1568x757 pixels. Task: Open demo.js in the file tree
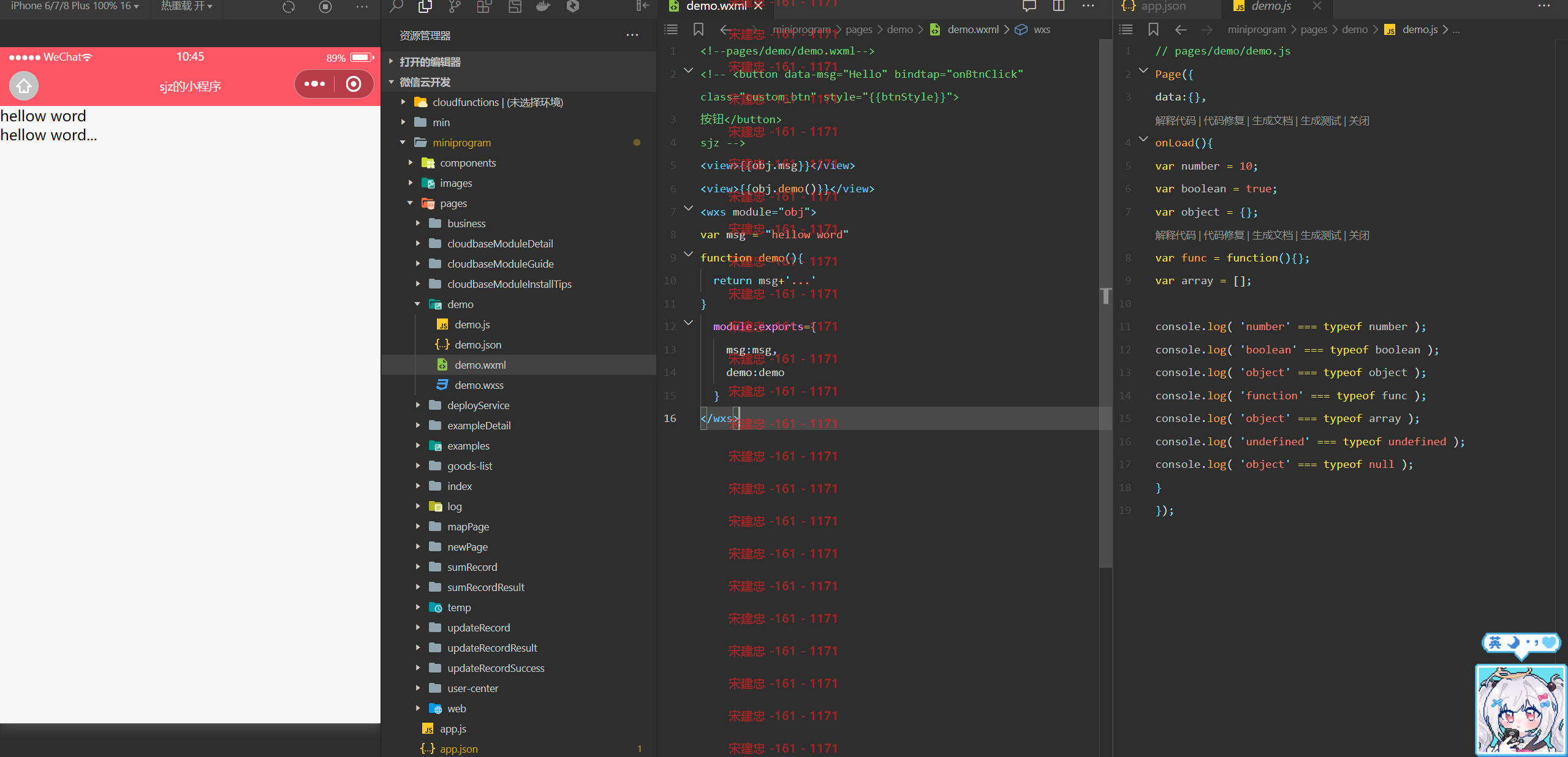(x=472, y=325)
